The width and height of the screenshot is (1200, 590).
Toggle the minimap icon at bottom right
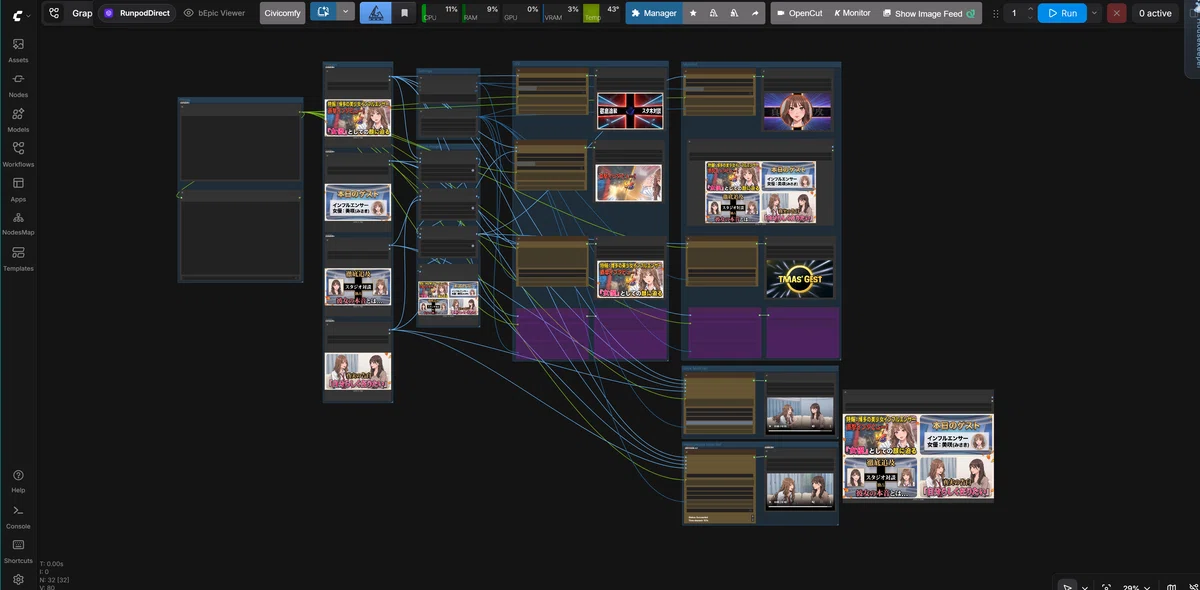tap(1170, 587)
